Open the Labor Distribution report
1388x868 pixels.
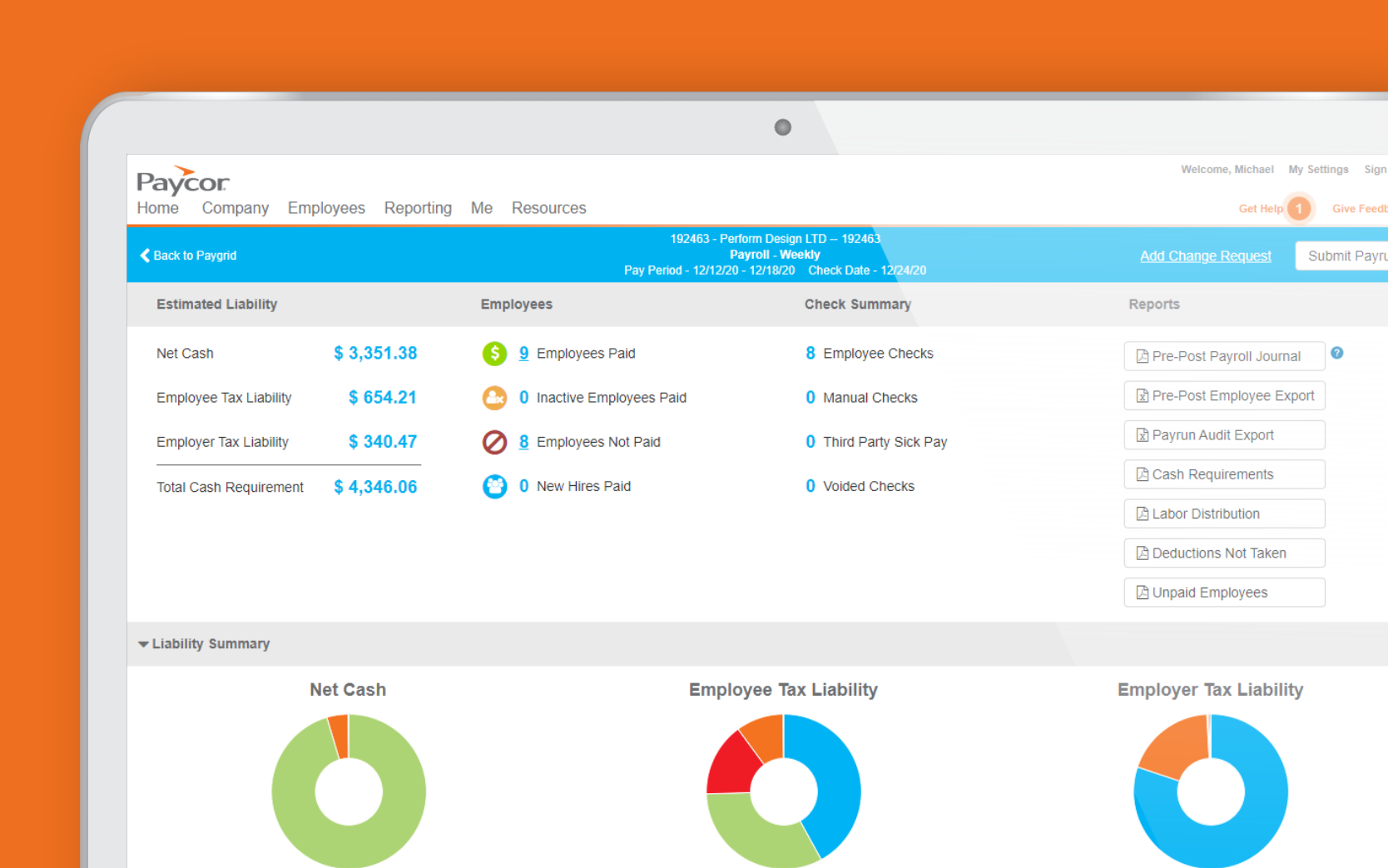click(1224, 513)
